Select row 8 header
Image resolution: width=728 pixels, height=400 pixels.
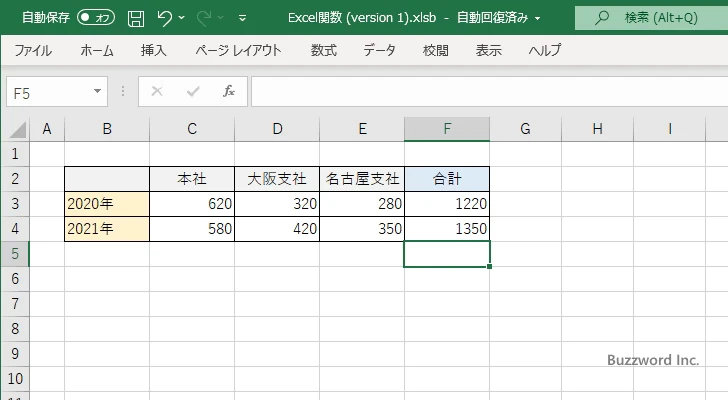click(x=15, y=329)
